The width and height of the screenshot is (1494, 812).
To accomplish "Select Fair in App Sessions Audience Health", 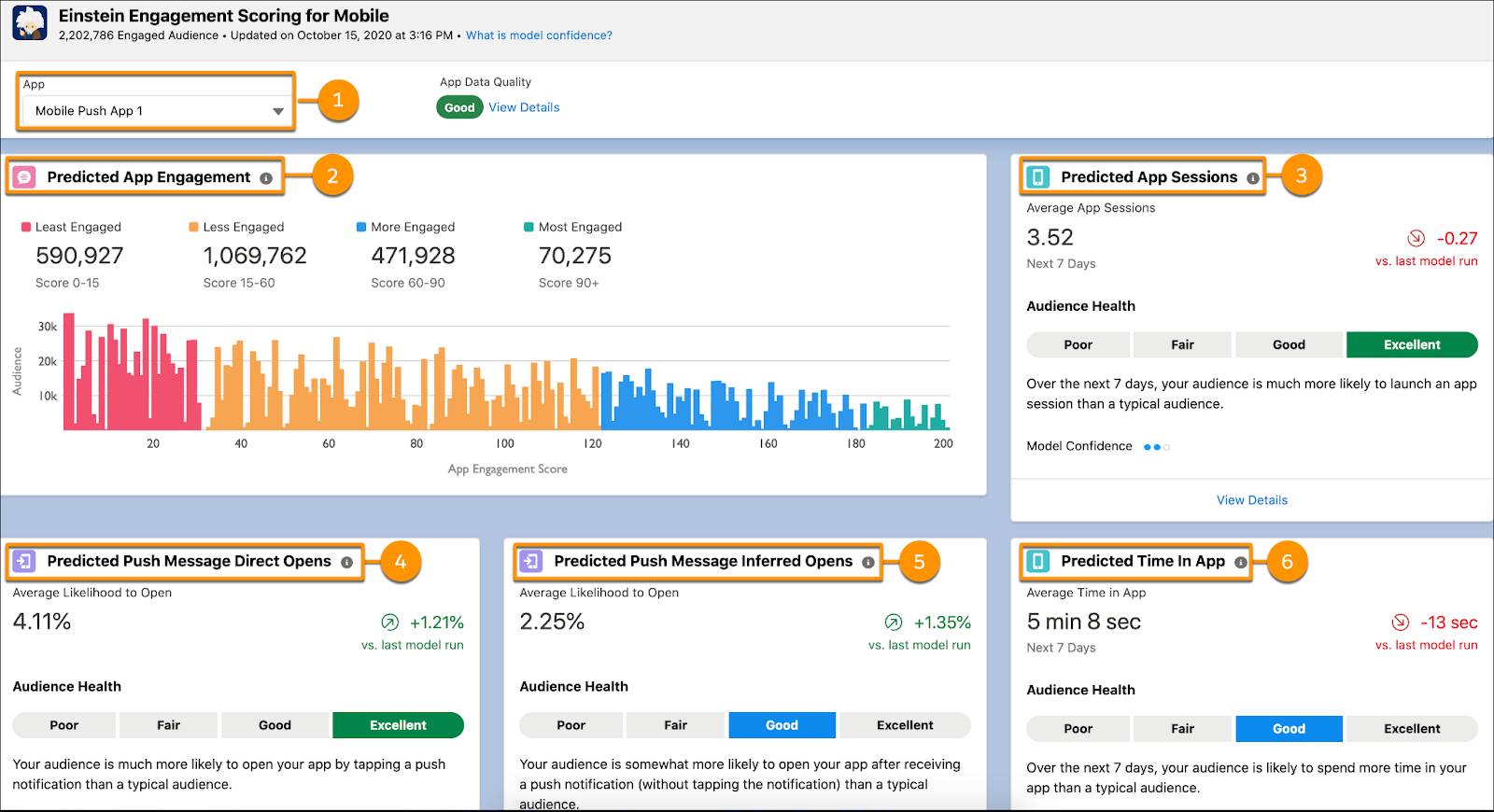I will (x=1182, y=344).
